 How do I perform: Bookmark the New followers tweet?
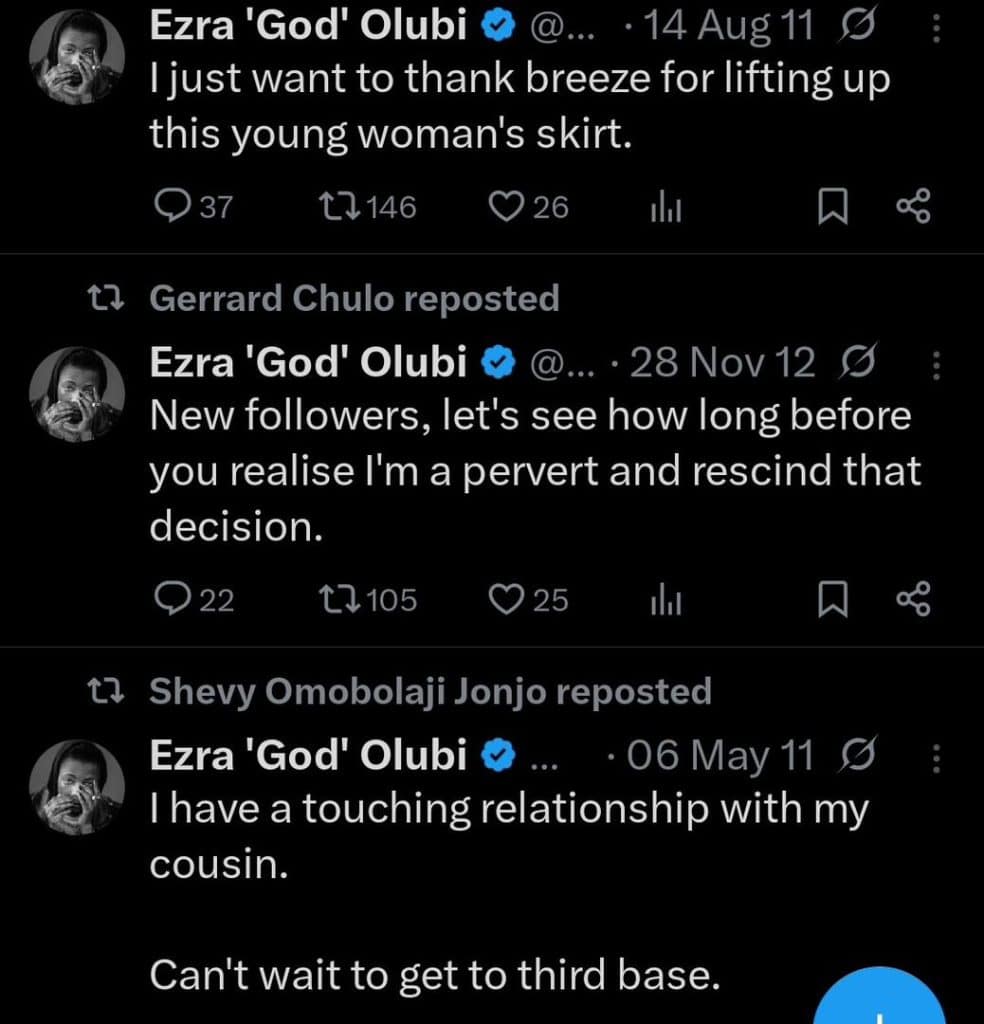tap(831, 599)
